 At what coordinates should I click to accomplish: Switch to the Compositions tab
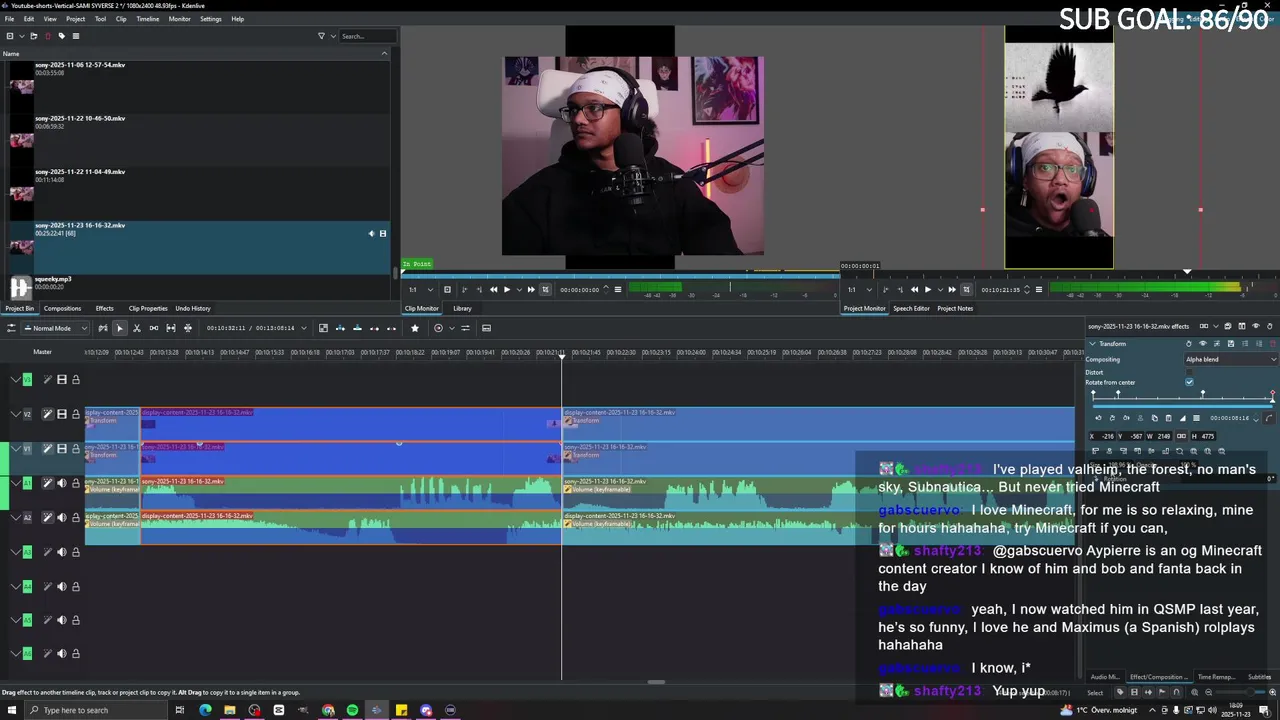tap(62, 308)
